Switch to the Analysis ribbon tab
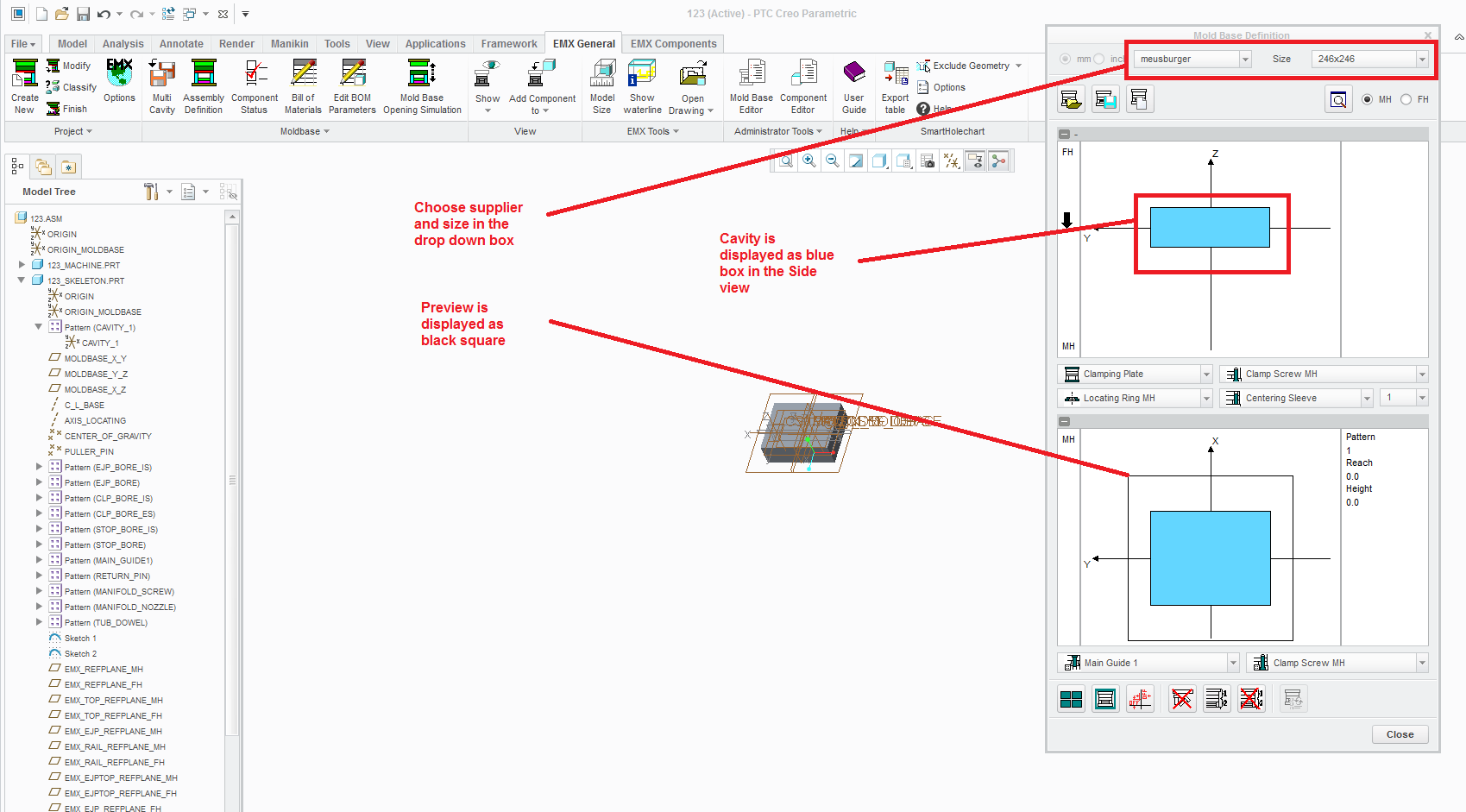The image size is (1466, 812). pyautogui.click(x=123, y=44)
